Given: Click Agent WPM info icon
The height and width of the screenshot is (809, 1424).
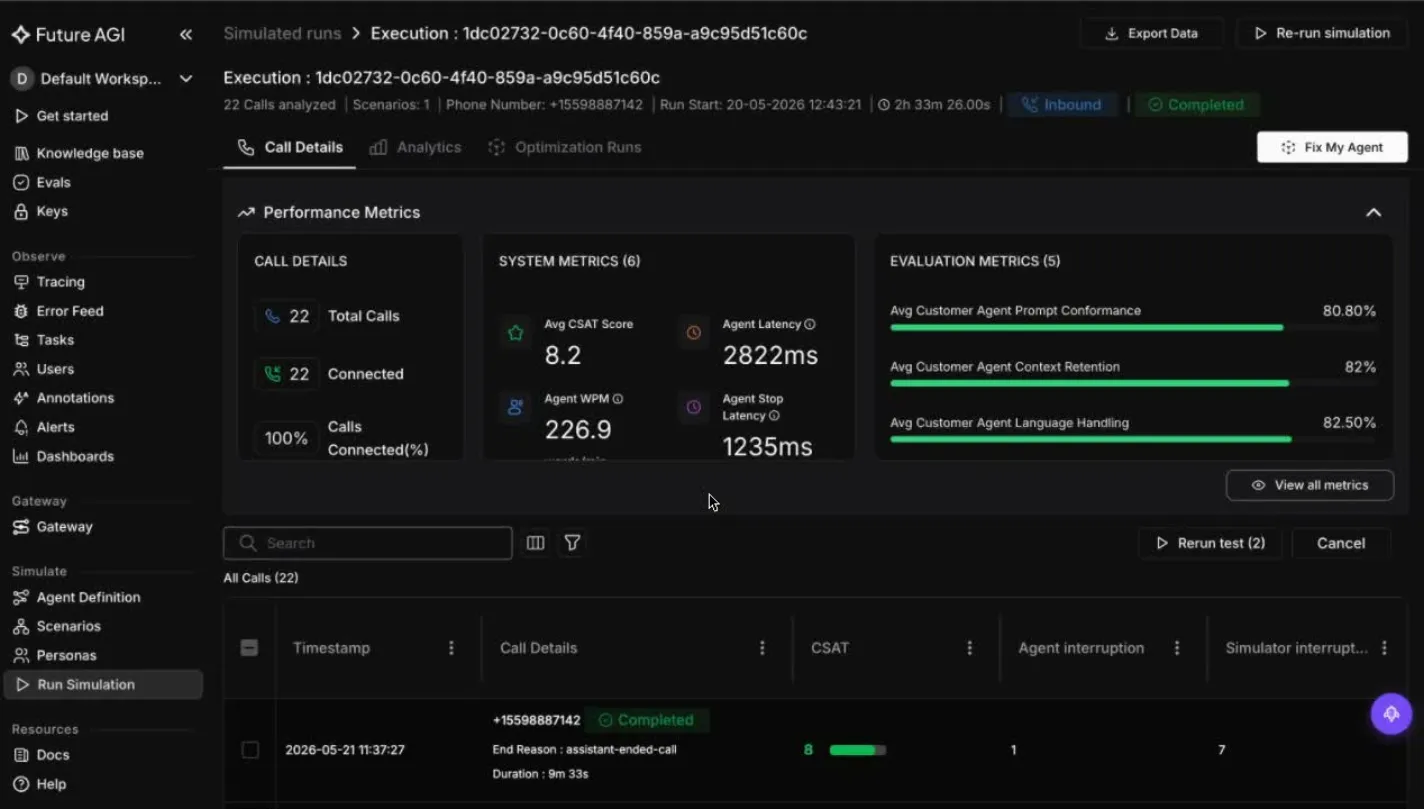Looking at the screenshot, I should pos(618,398).
